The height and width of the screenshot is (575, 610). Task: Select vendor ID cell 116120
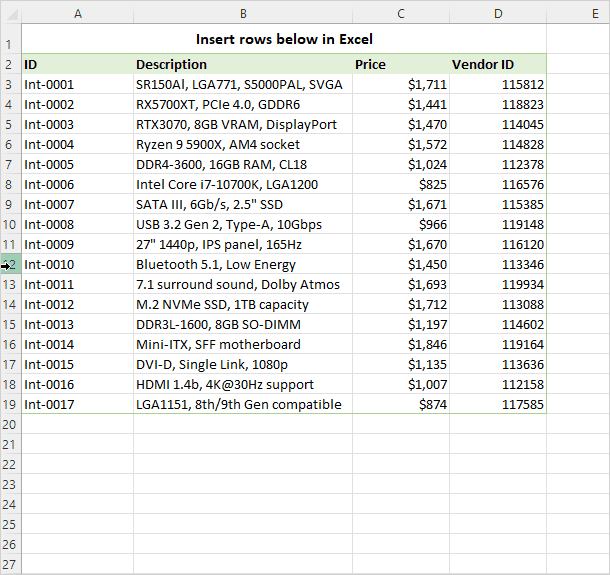pos(498,244)
